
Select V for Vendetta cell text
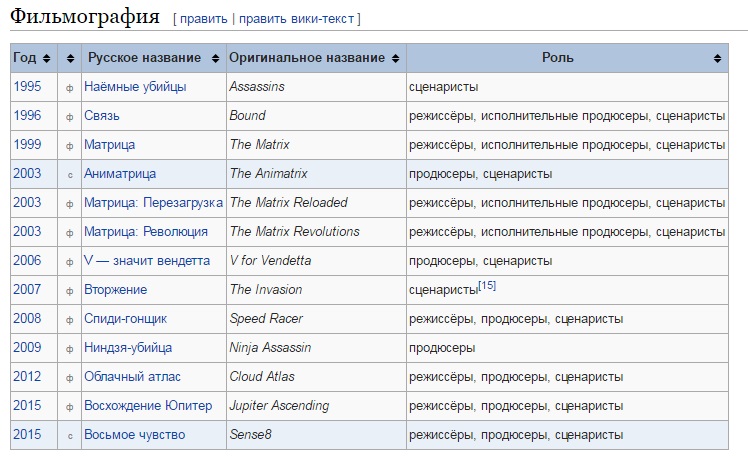click(x=270, y=261)
